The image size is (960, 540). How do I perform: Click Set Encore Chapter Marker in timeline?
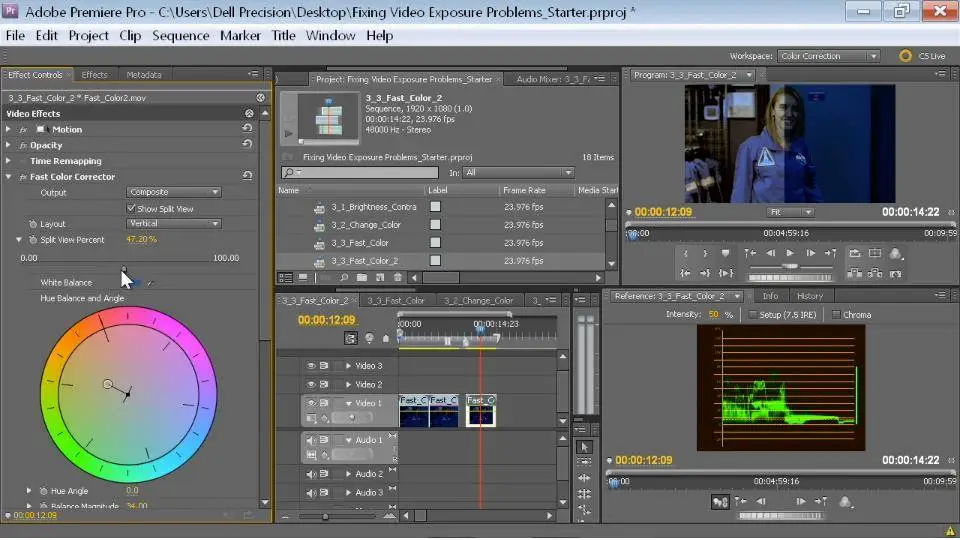pyautogui.click(x=369, y=338)
